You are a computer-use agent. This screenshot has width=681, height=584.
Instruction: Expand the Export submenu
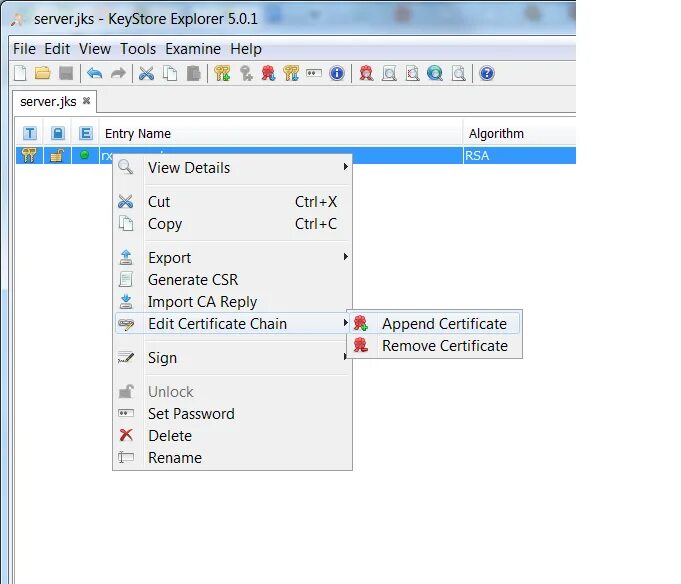click(232, 258)
